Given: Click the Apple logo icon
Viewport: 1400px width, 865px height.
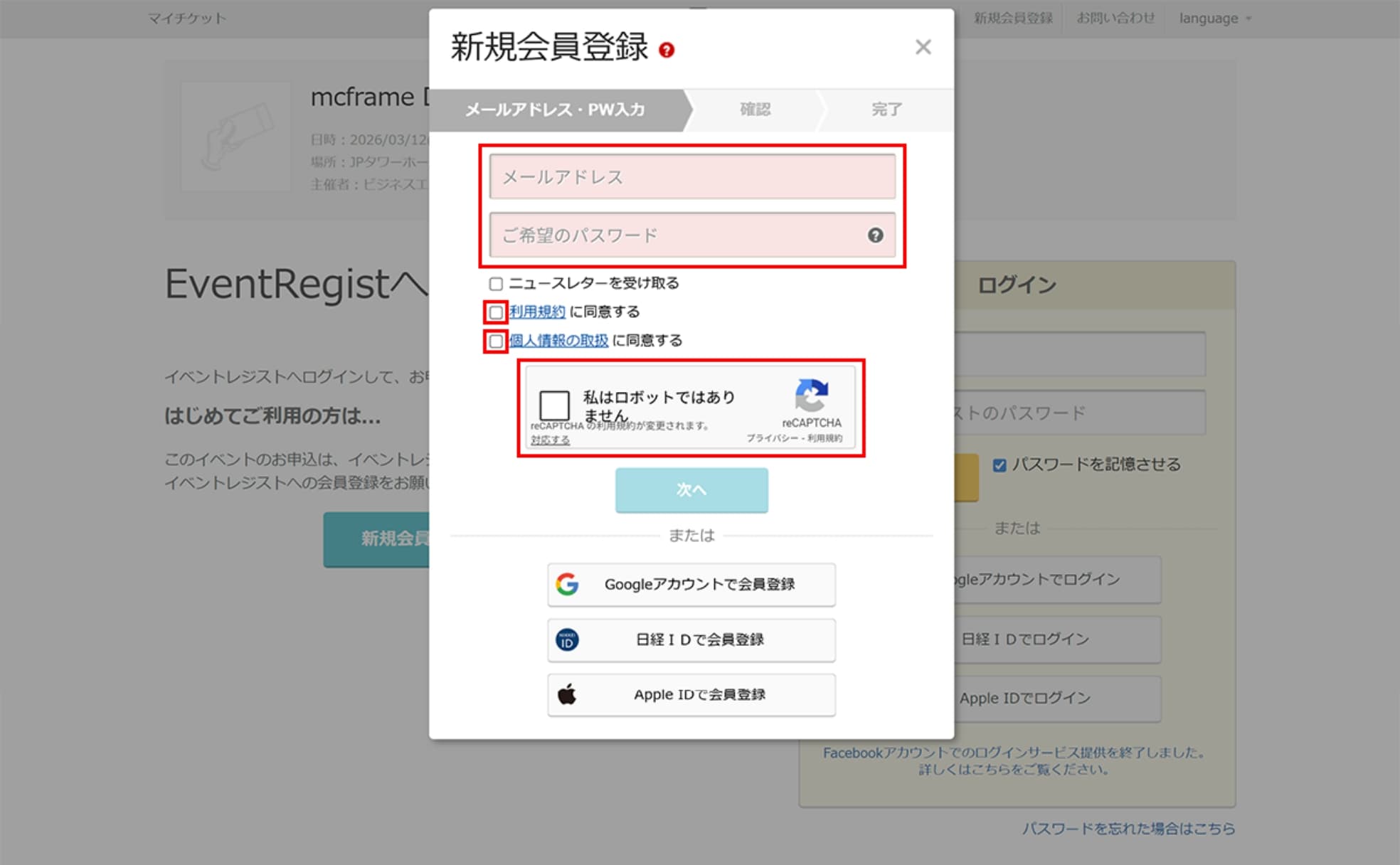Looking at the screenshot, I should click(x=567, y=694).
